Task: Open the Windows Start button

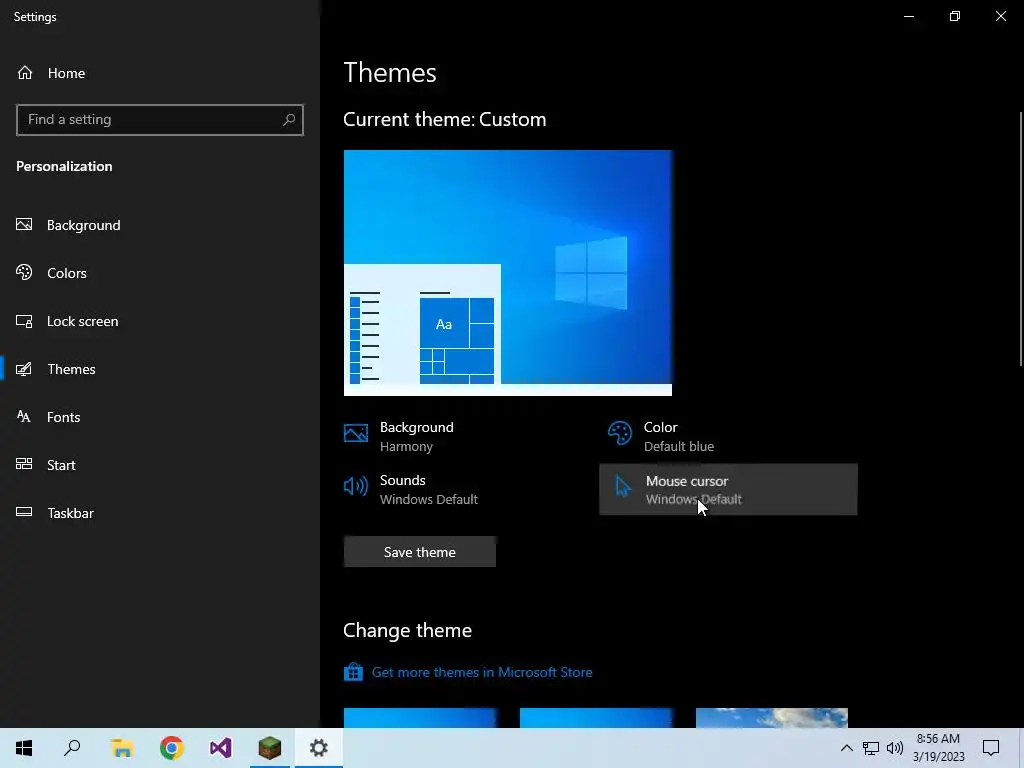Action: [24, 748]
